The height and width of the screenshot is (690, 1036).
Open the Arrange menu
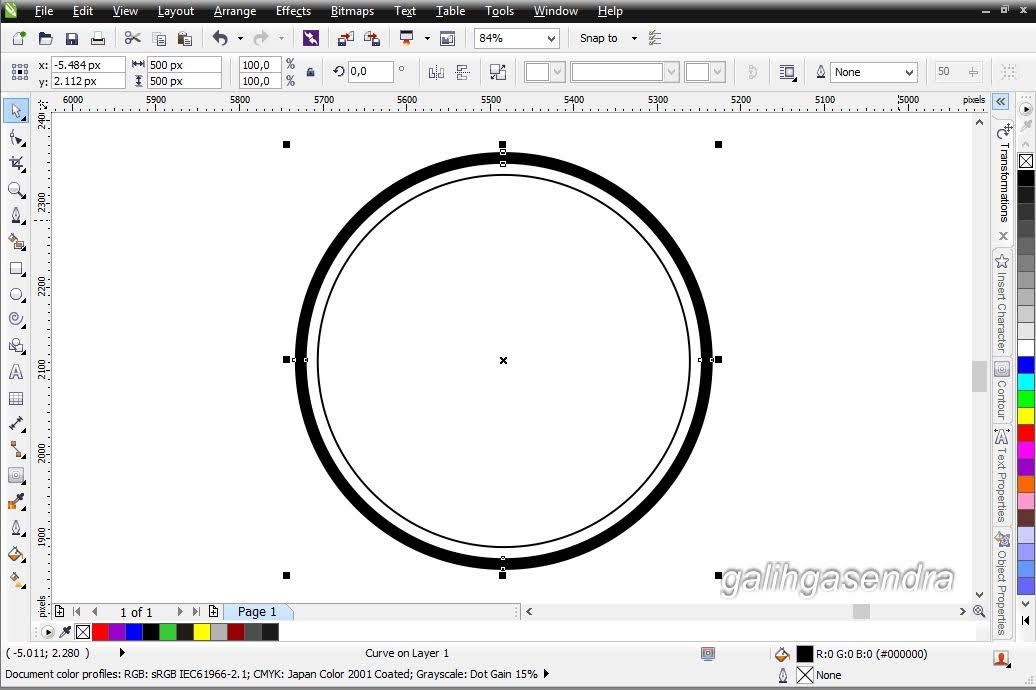click(235, 11)
